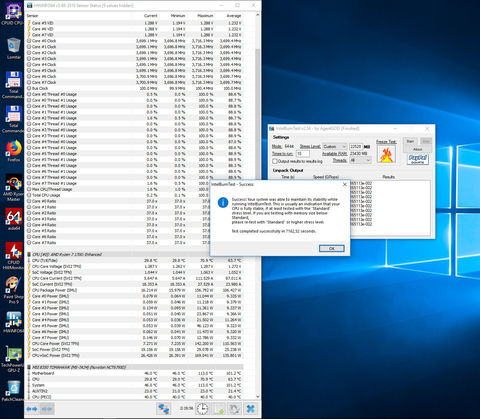
Task: Open HWiNFO remote network sensors icon
Action: coord(164,409)
